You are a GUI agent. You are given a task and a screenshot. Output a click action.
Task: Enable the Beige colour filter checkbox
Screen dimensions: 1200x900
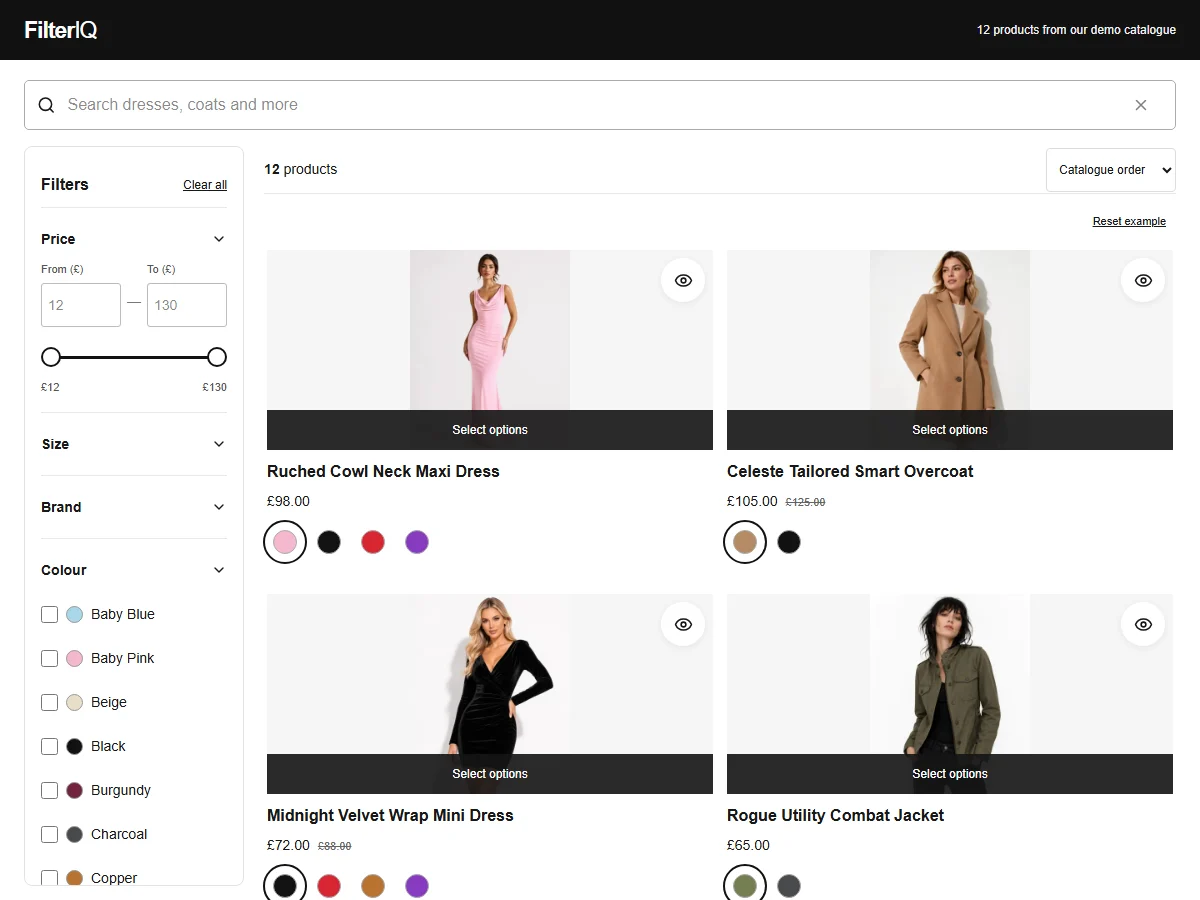49,702
